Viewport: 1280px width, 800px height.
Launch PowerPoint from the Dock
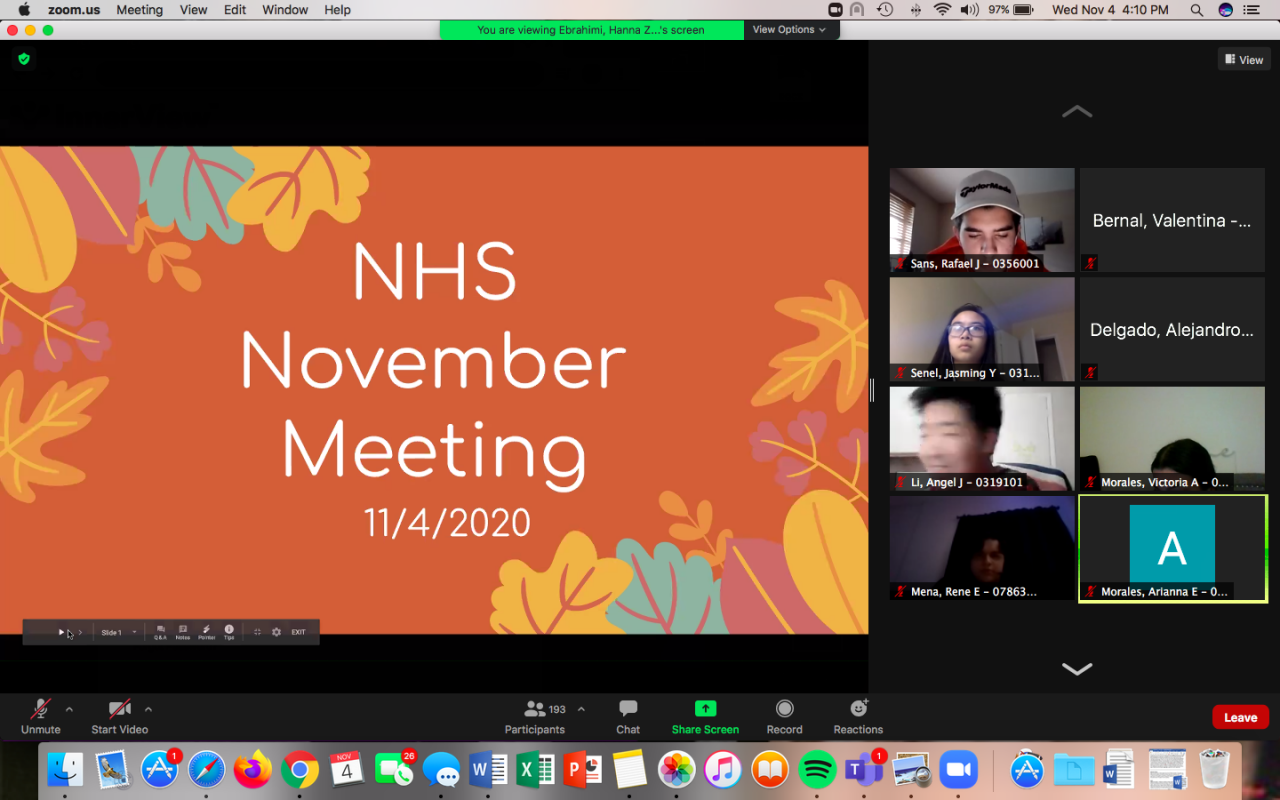click(582, 769)
